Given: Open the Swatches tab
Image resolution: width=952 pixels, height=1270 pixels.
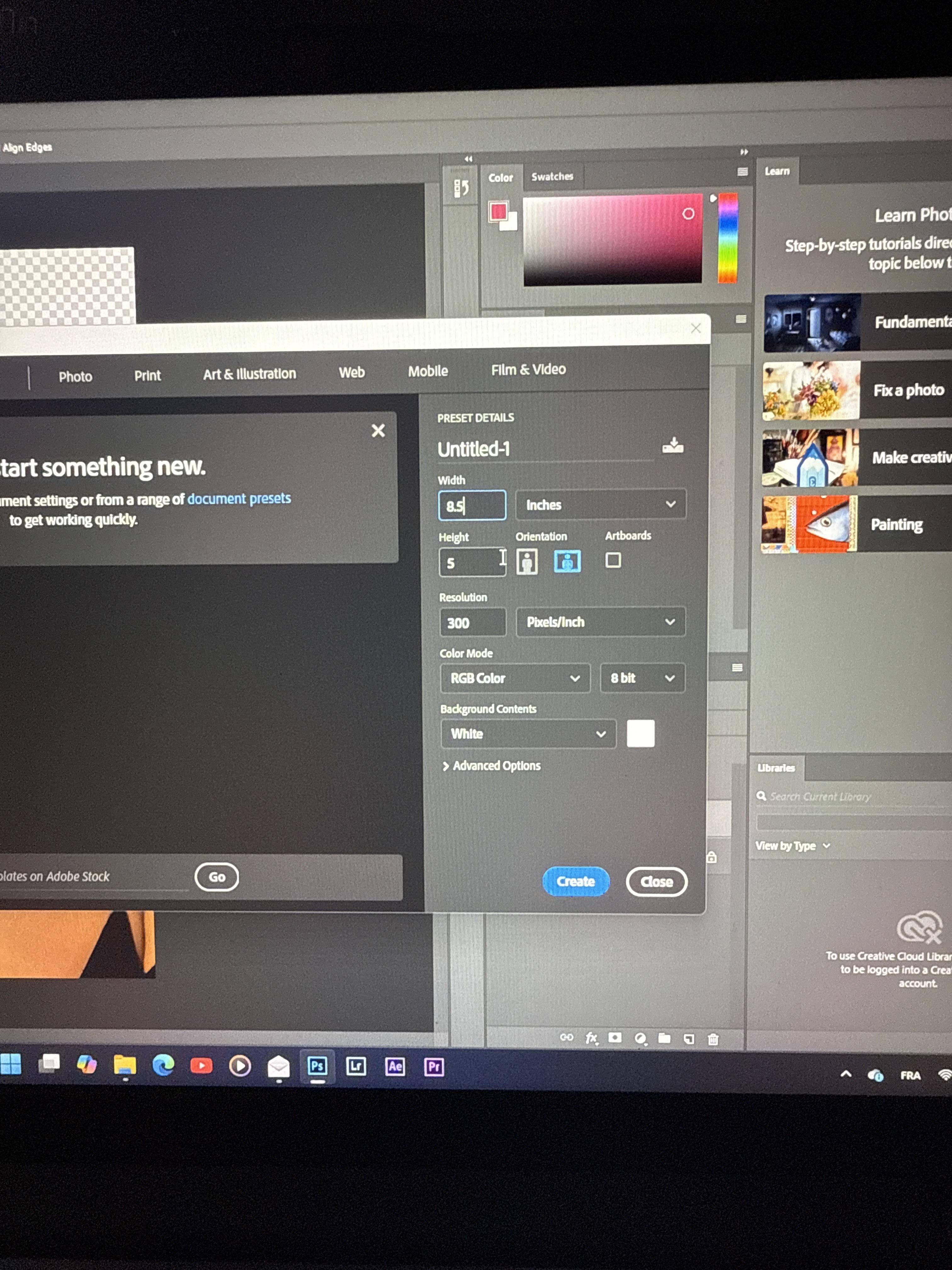Looking at the screenshot, I should (552, 177).
